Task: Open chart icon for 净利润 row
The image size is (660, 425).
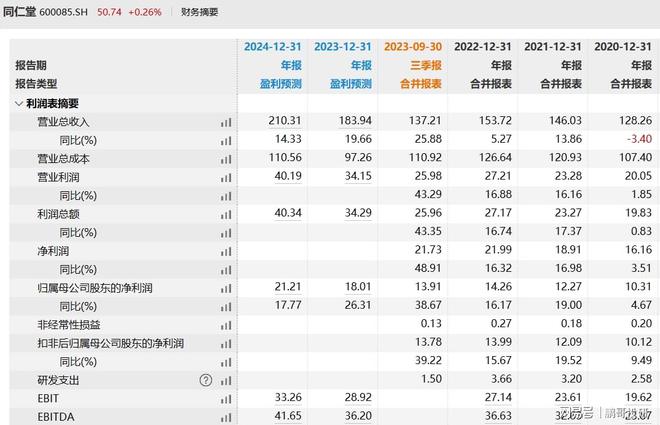Action: pyautogui.click(x=226, y=252)
